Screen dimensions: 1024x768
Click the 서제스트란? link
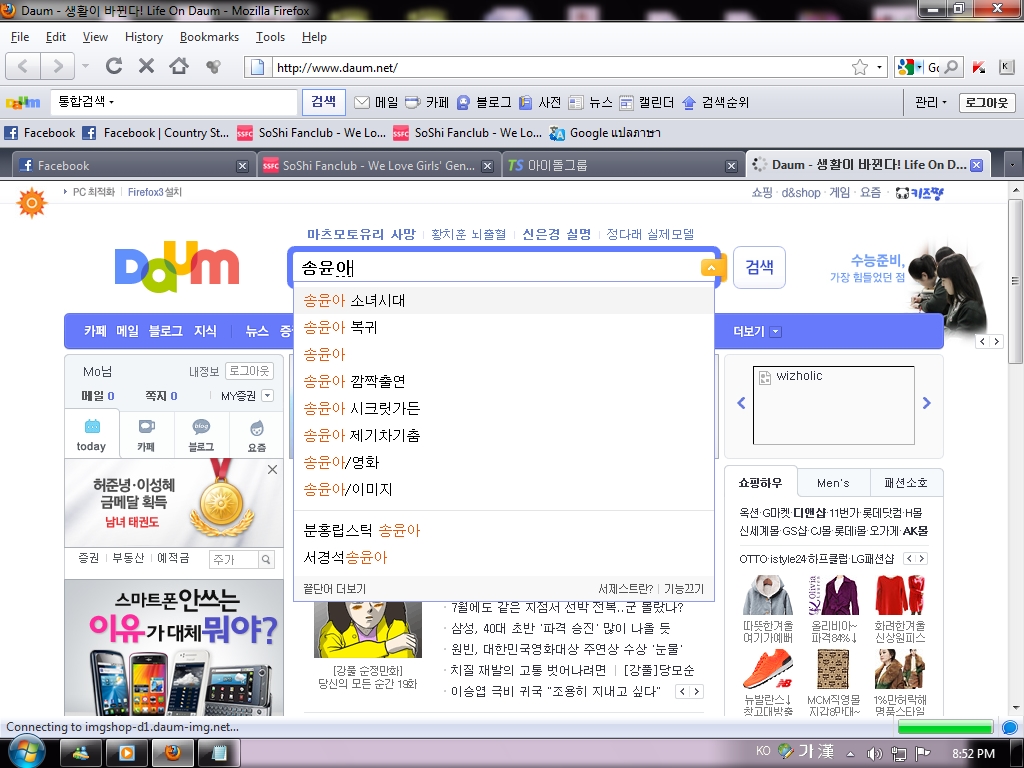pos(626,588)
